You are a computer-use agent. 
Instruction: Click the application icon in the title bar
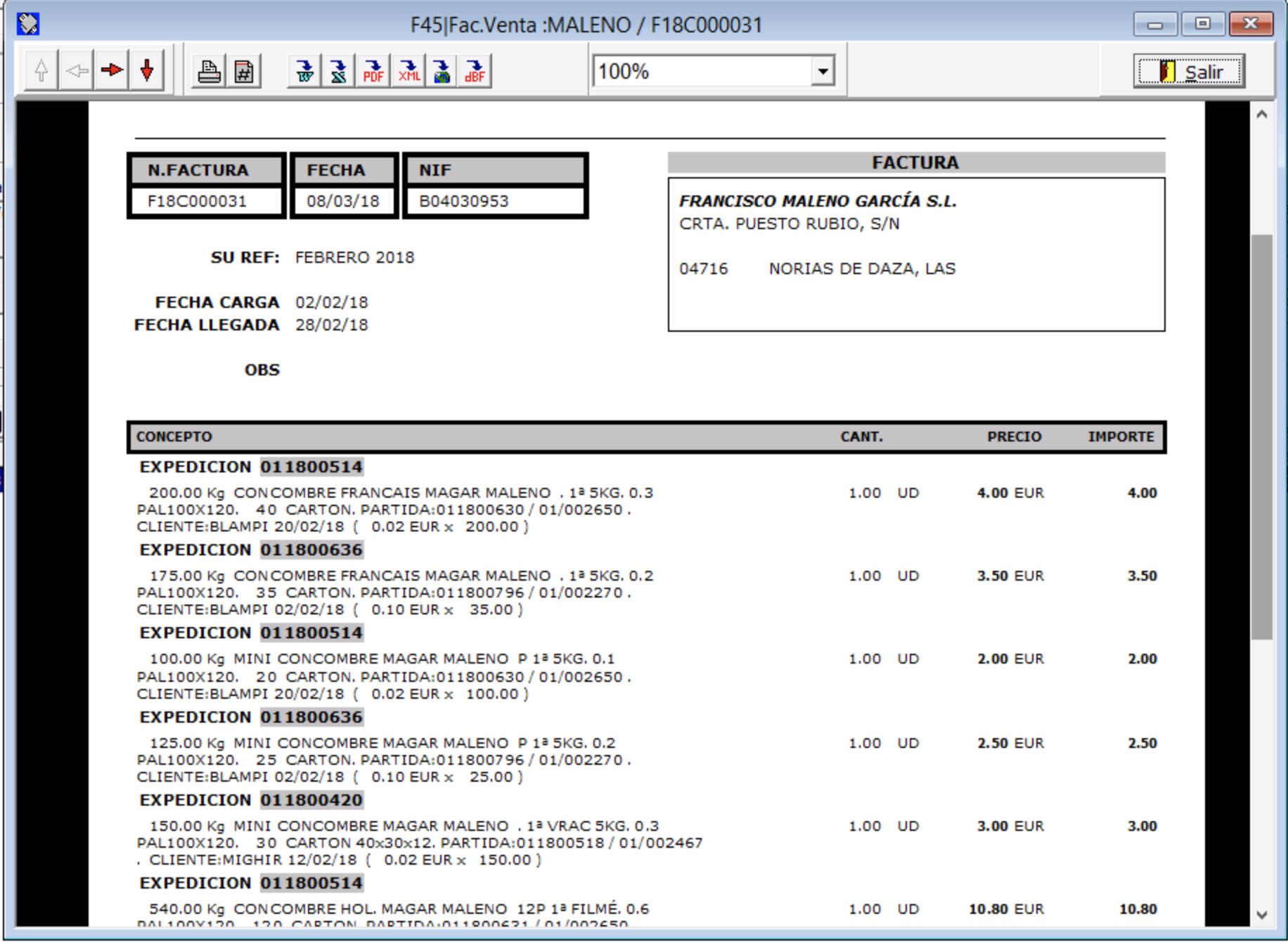coord(28,24)
